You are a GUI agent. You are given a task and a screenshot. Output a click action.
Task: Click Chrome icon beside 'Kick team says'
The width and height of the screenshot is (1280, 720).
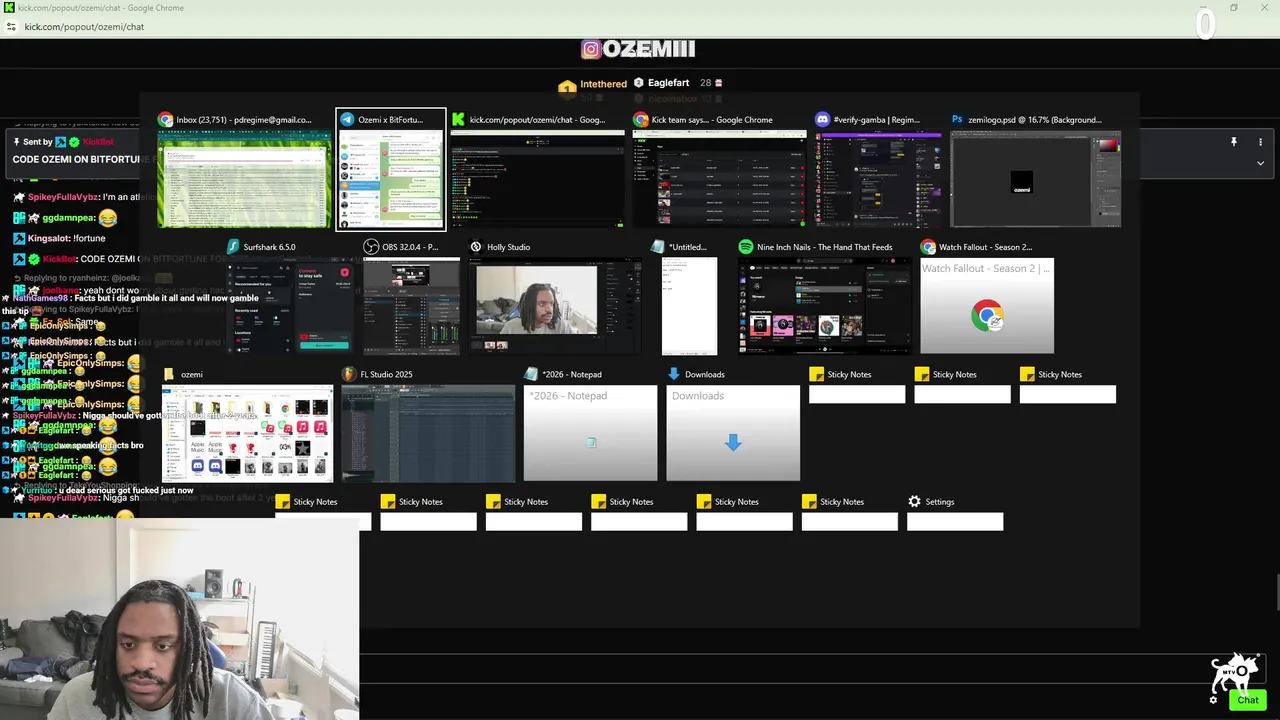point(641,119)
